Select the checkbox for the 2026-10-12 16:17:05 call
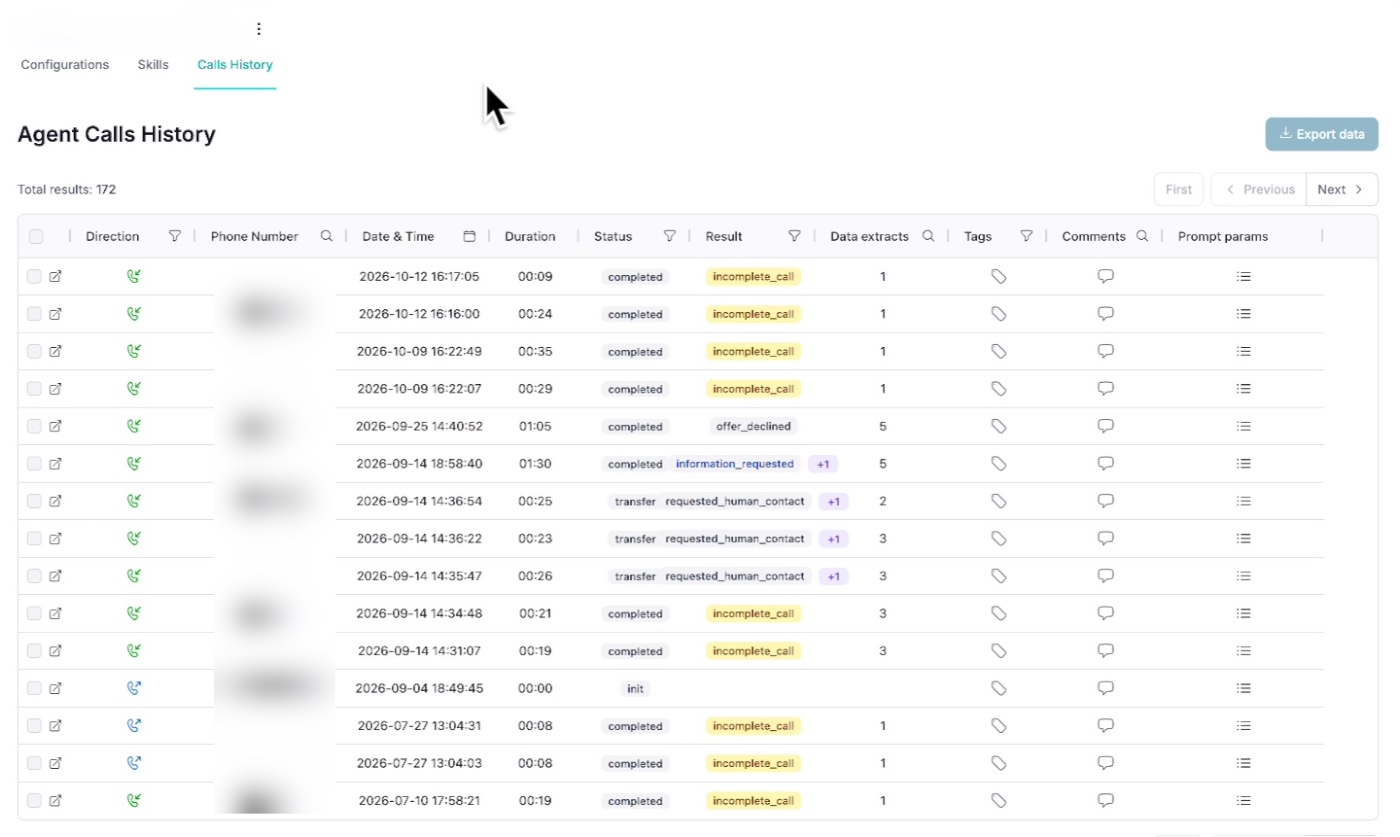1400x837 pixels. 35,277
